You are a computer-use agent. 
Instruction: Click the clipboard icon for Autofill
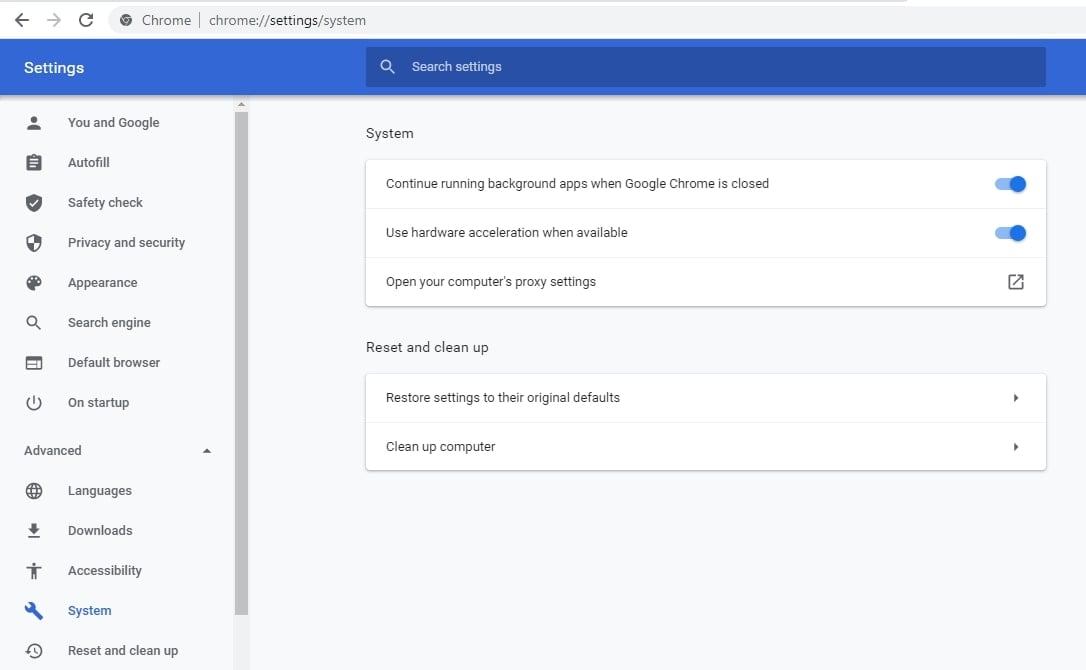click(x=33, y=162)
